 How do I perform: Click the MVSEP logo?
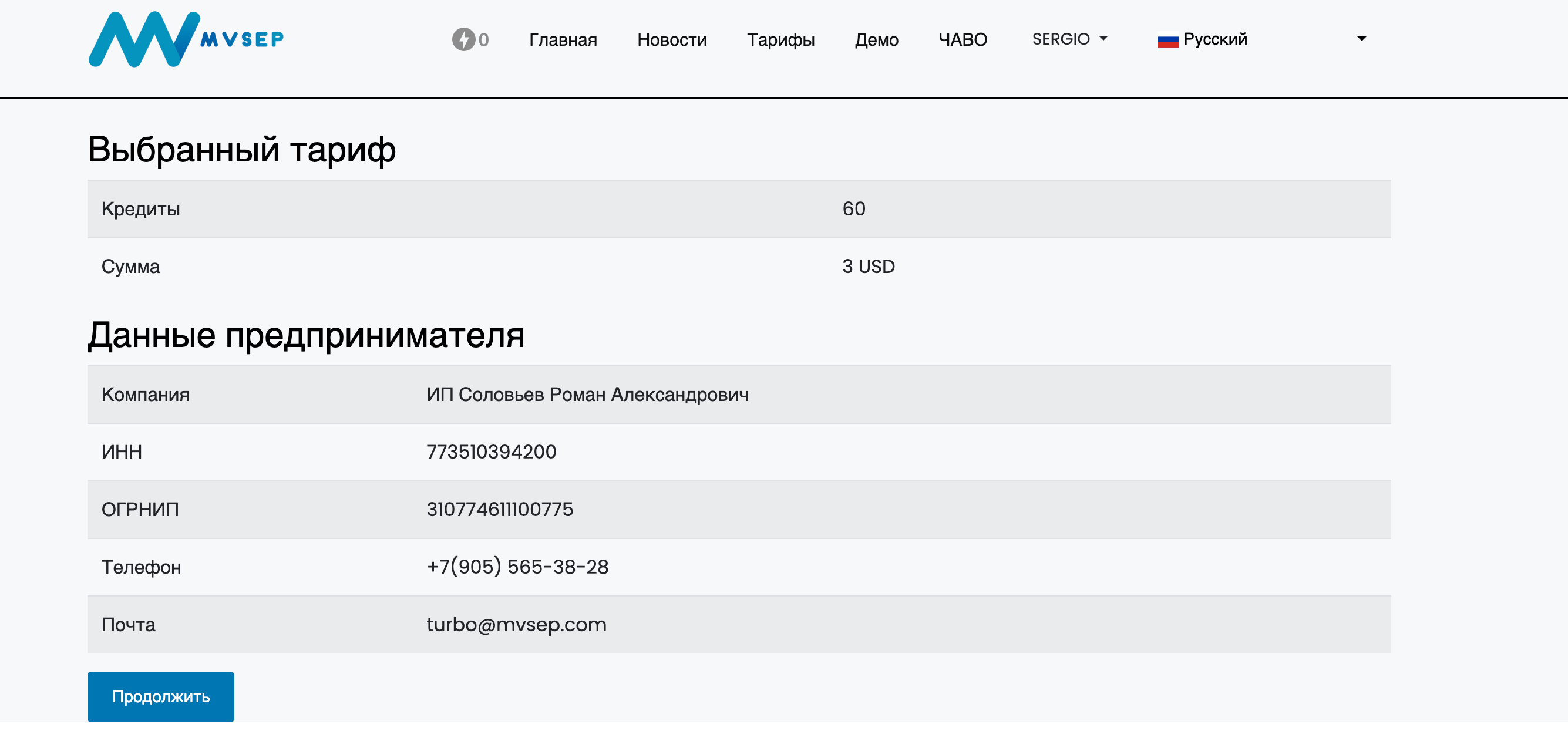coord(186,39)
